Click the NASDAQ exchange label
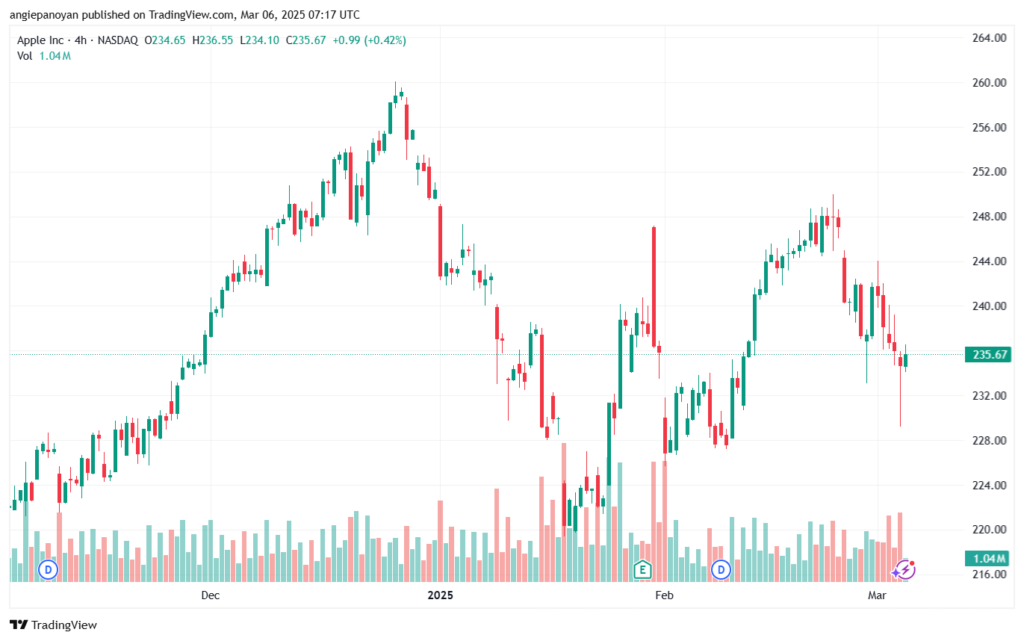The image size is (1024, 641). (118, 40)
